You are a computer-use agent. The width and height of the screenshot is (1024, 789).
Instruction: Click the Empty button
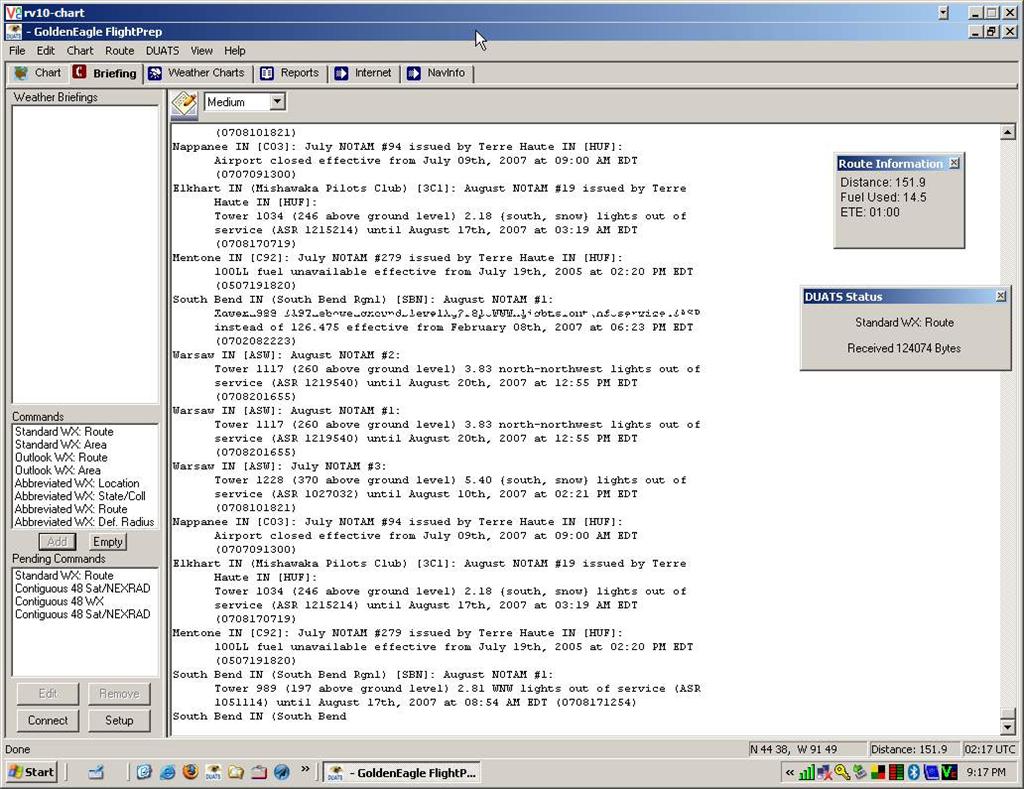click(x=108, y=541)
